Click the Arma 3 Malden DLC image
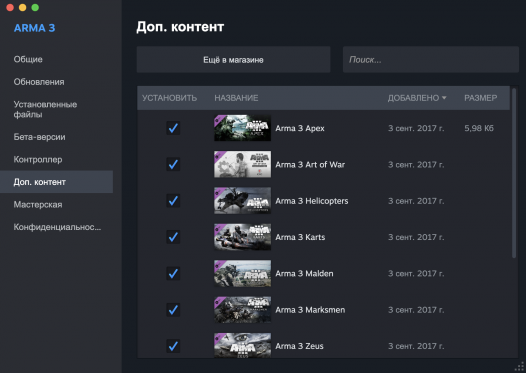 tap(242, 273)
